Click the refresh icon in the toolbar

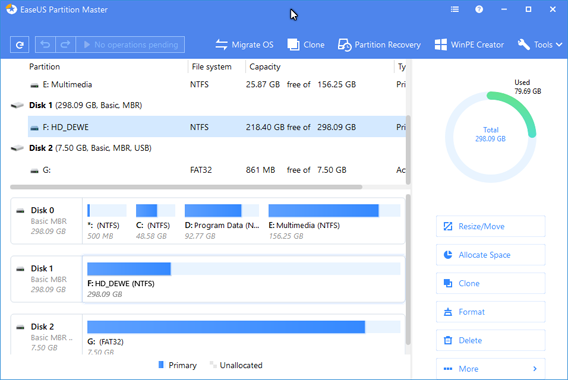coord(20,45)
